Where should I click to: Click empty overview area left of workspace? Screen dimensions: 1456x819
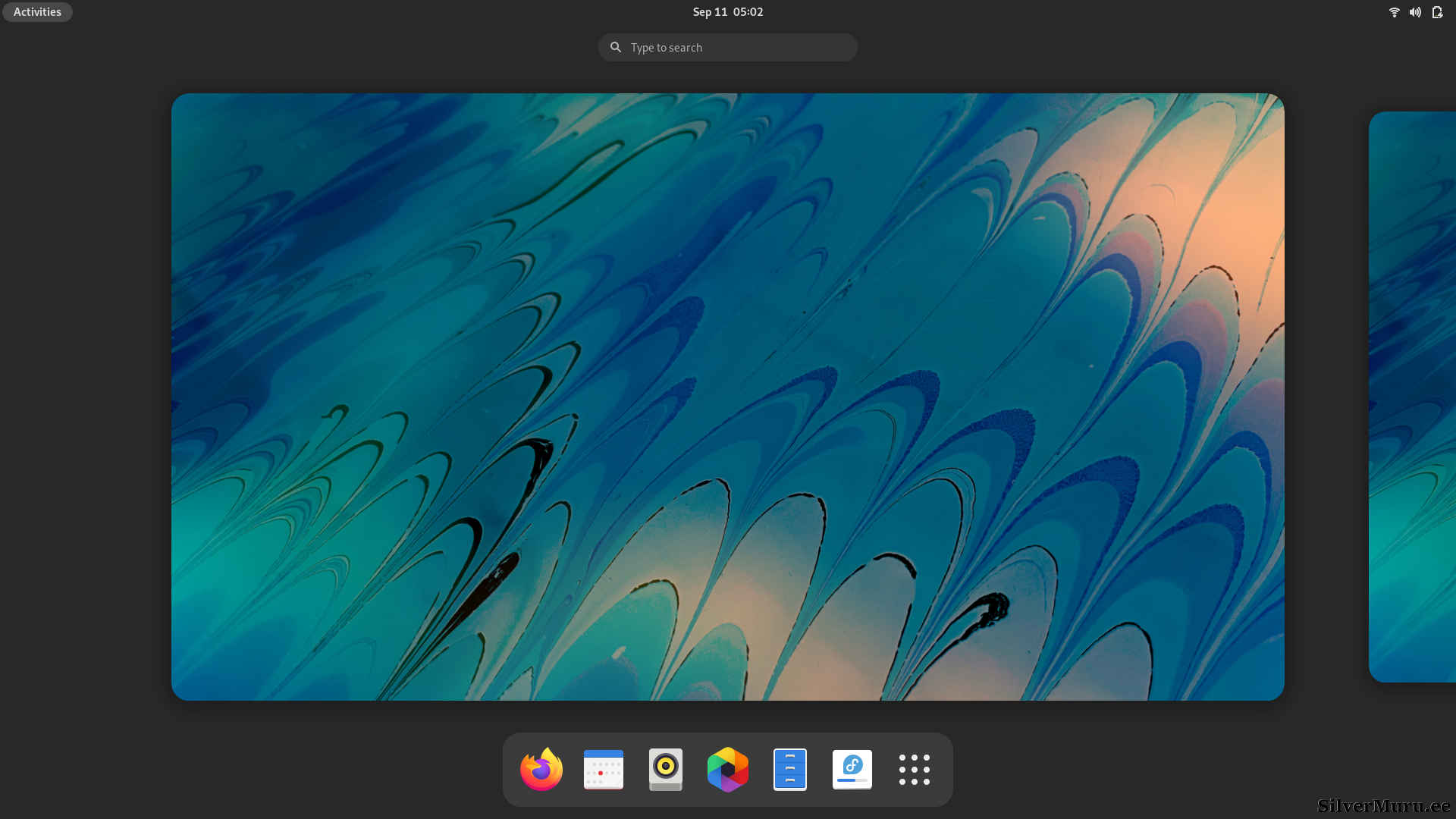[x=83, y=397]
